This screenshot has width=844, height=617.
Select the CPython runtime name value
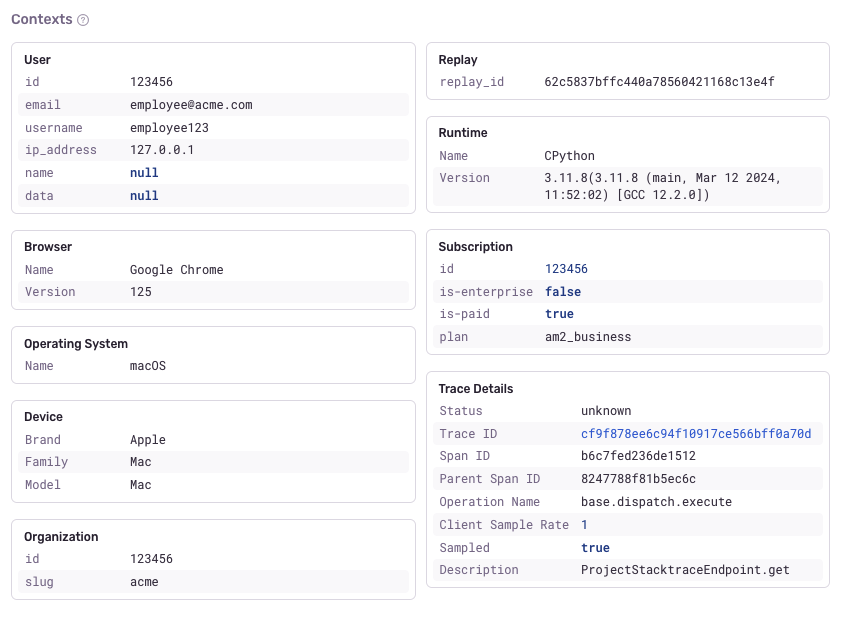pos(569,156)
